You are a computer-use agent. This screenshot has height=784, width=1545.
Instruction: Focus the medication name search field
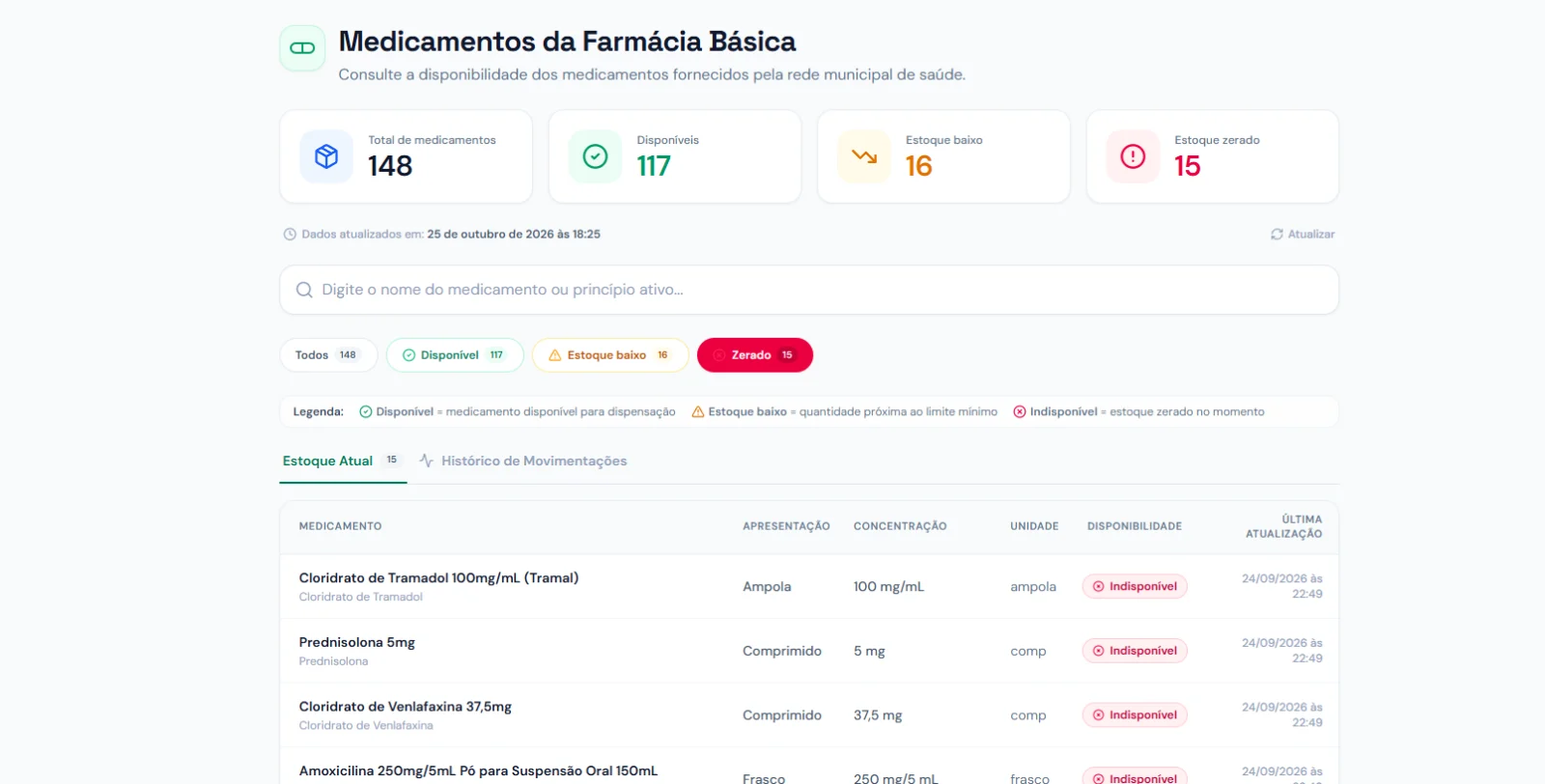(x=809, y=290)
